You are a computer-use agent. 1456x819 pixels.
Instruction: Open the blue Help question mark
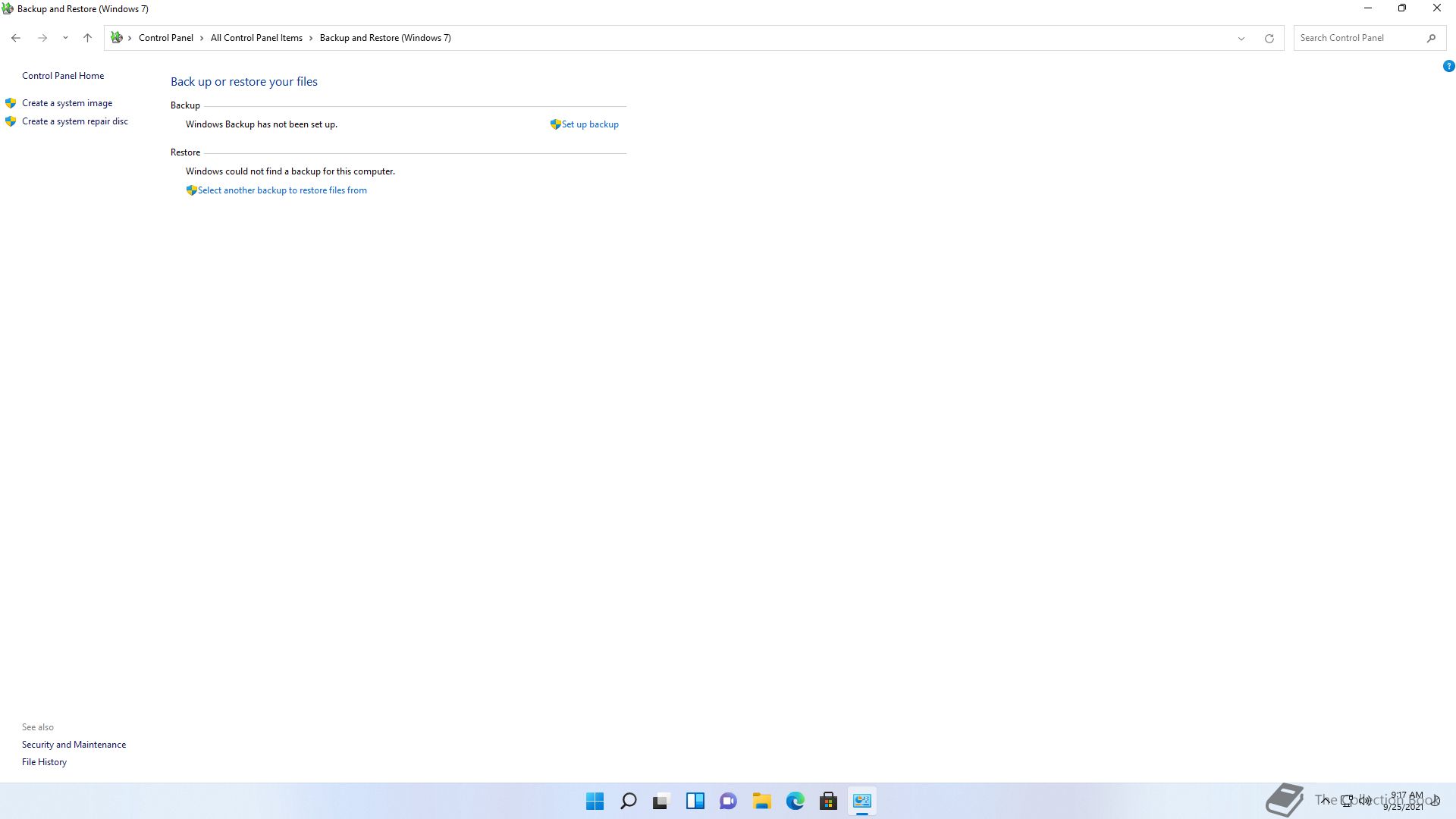[1448, 66]
